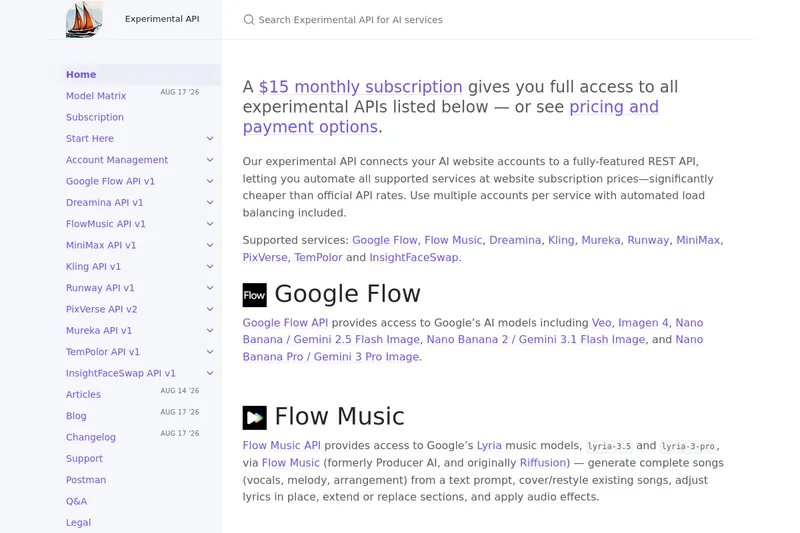Viewport: 800px width, 533px height.
Task: Open PixVerse API v2 sidebar item
Action: (x=102, y=309)
